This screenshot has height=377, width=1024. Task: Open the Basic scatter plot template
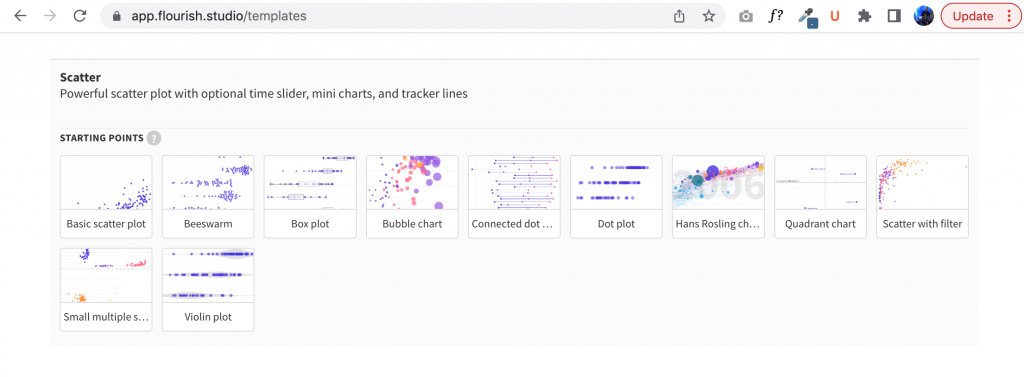click(106, 197)
